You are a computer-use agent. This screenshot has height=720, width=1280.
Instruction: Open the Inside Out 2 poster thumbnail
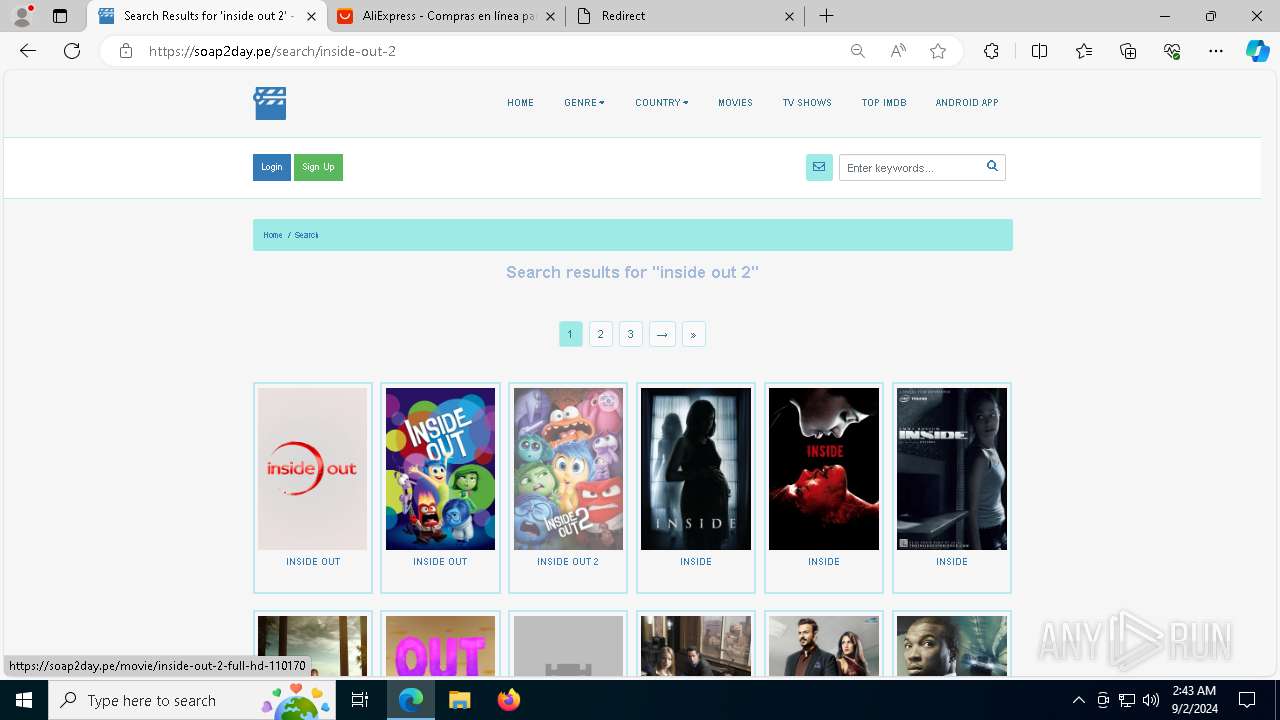click(x=568, y=469)
